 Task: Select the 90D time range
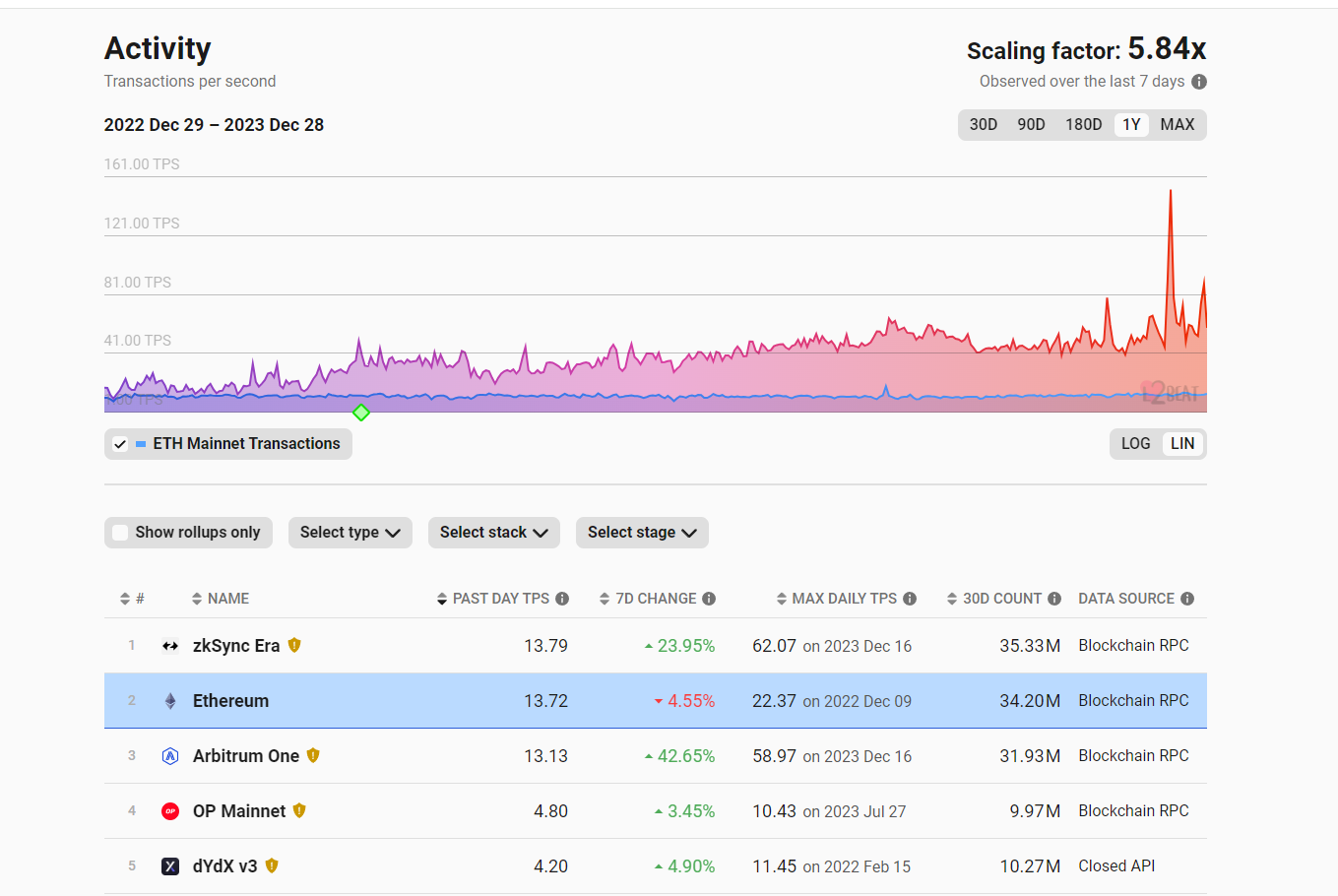point(1031,125)
